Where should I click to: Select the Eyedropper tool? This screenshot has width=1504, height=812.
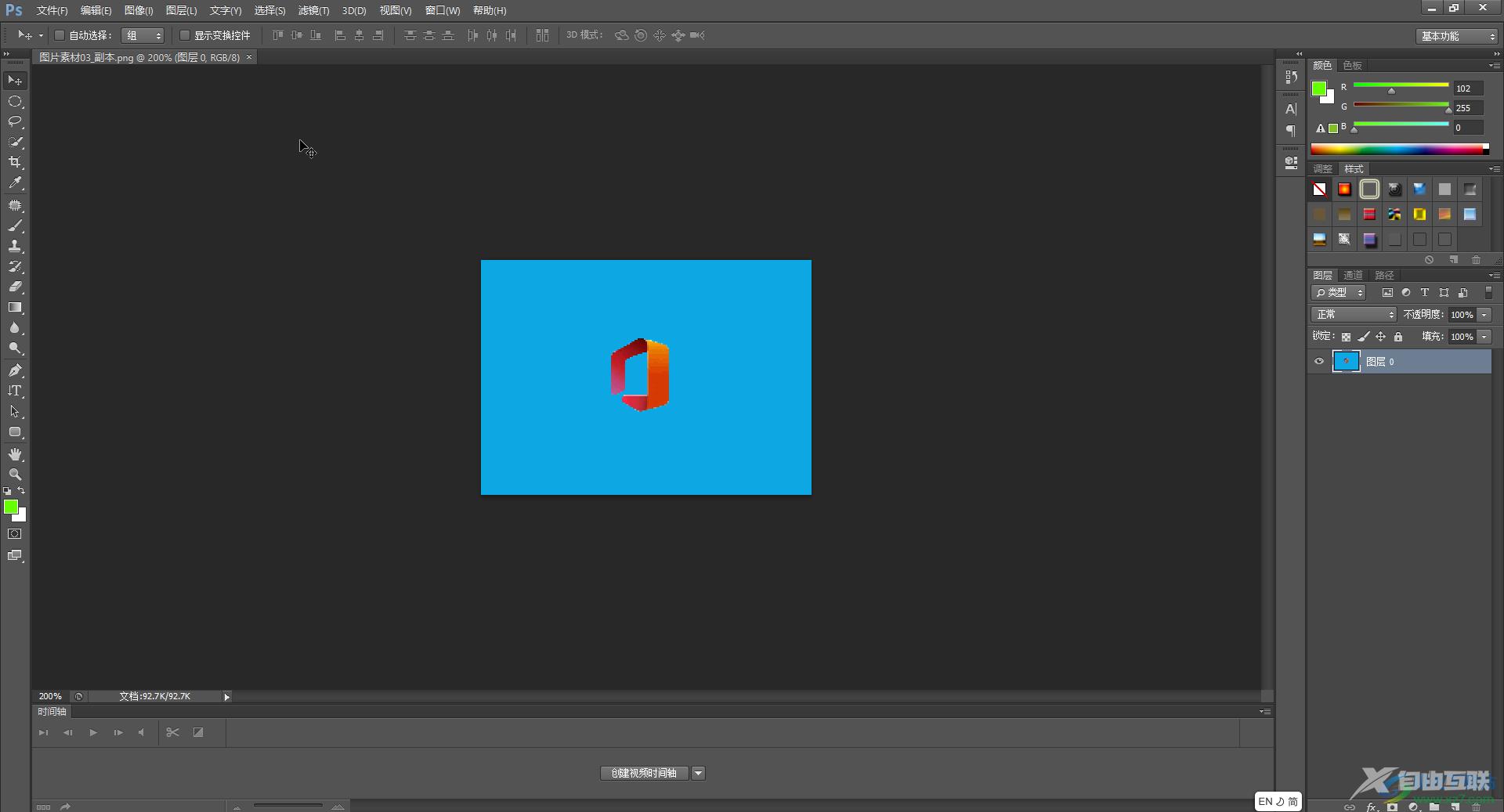coord(15,183)
